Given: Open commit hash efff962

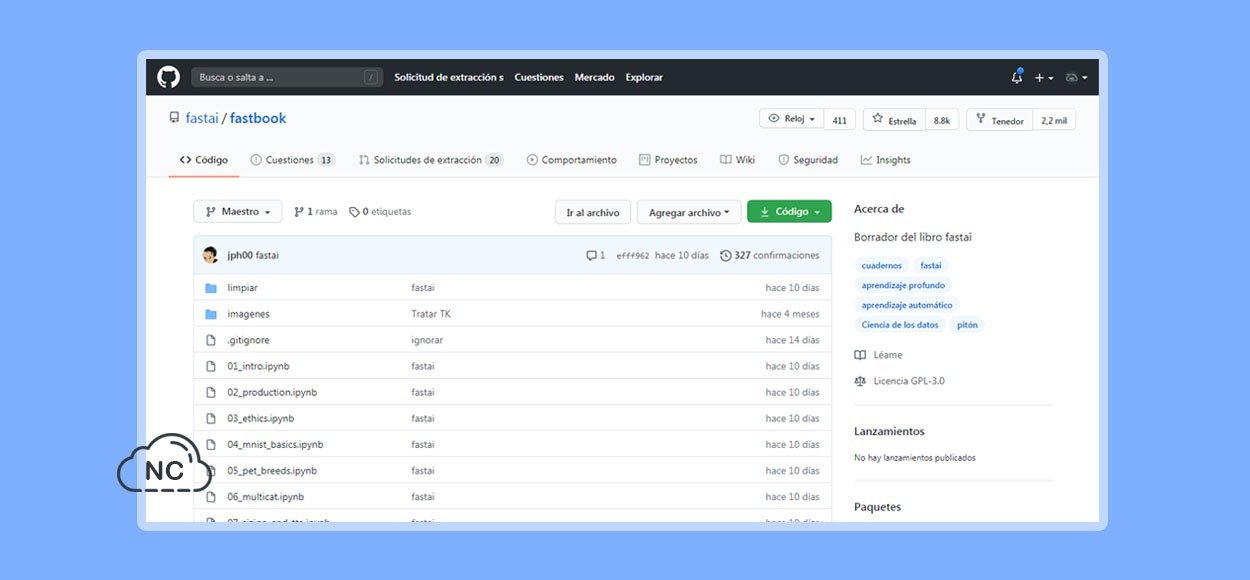Looking at the screenshot, I should pyautogui.click(x=633, y=256).
